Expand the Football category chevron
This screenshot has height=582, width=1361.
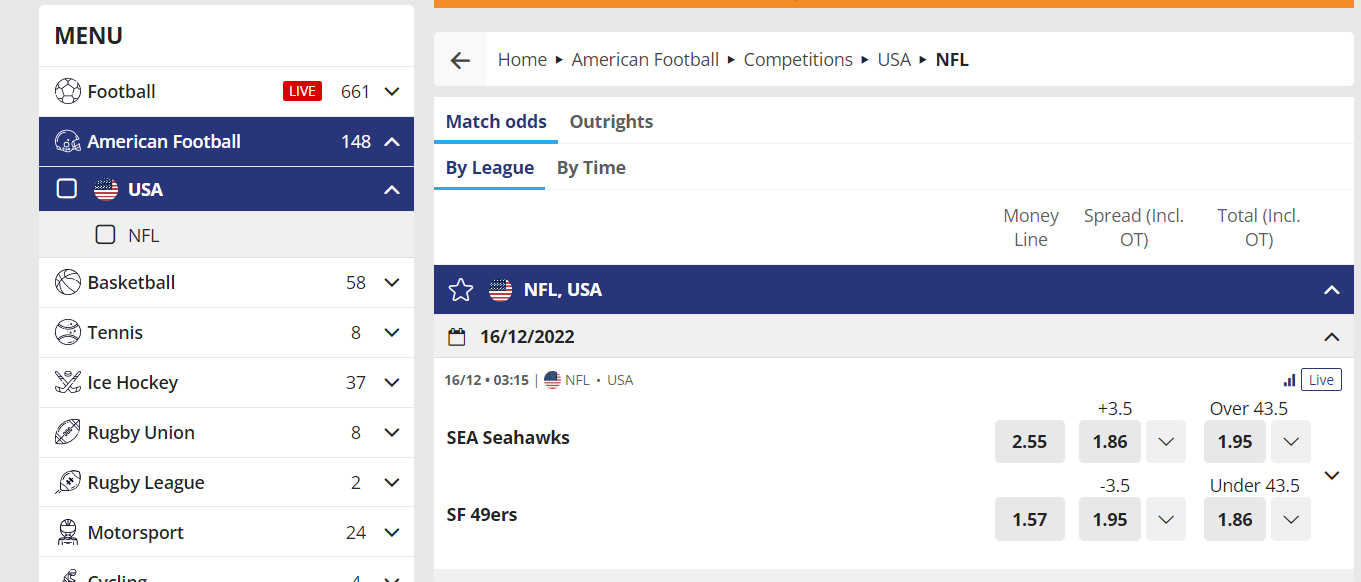[x=392, y=92]
